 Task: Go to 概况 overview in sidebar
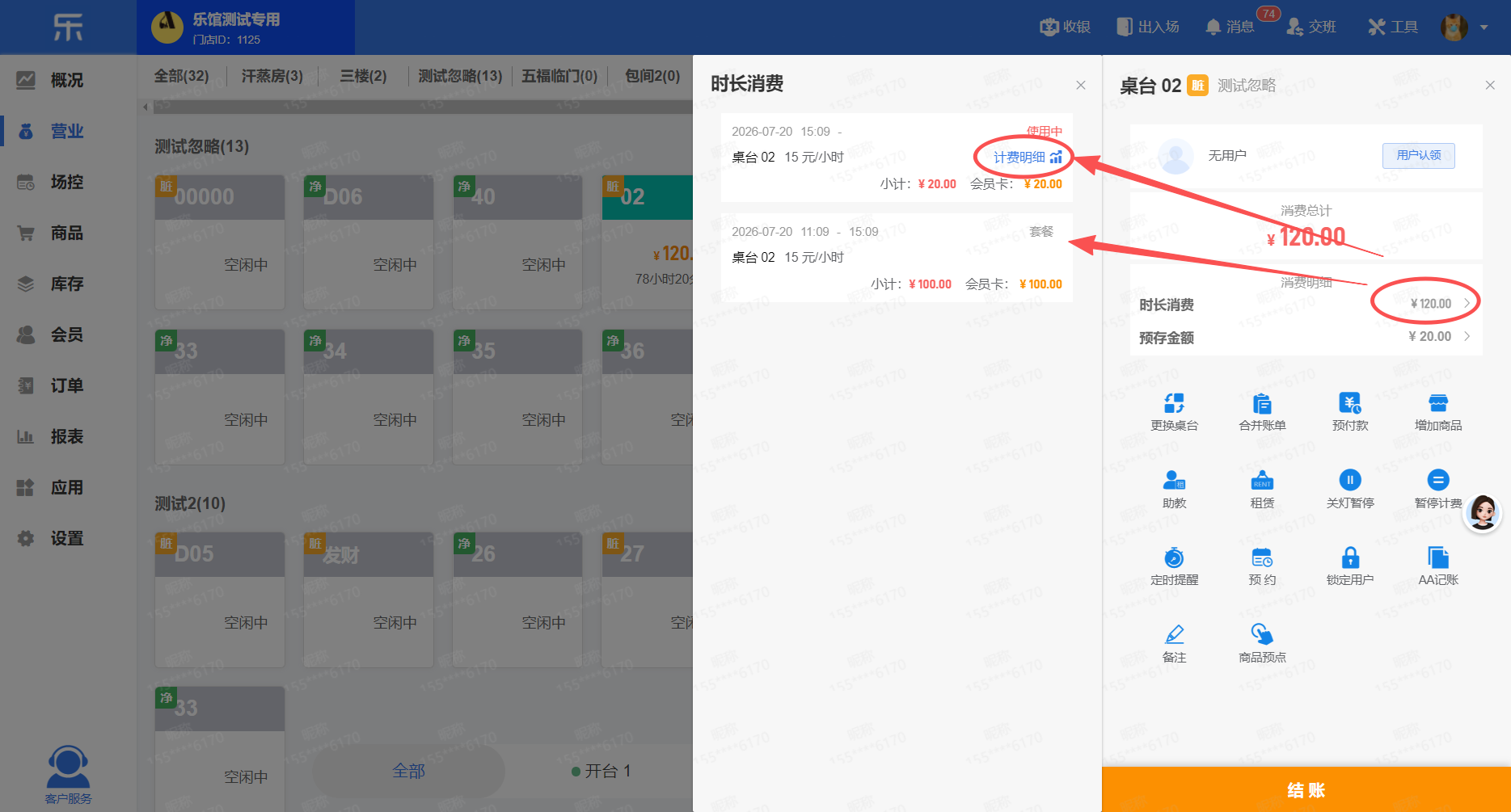(x=68, y=80)
